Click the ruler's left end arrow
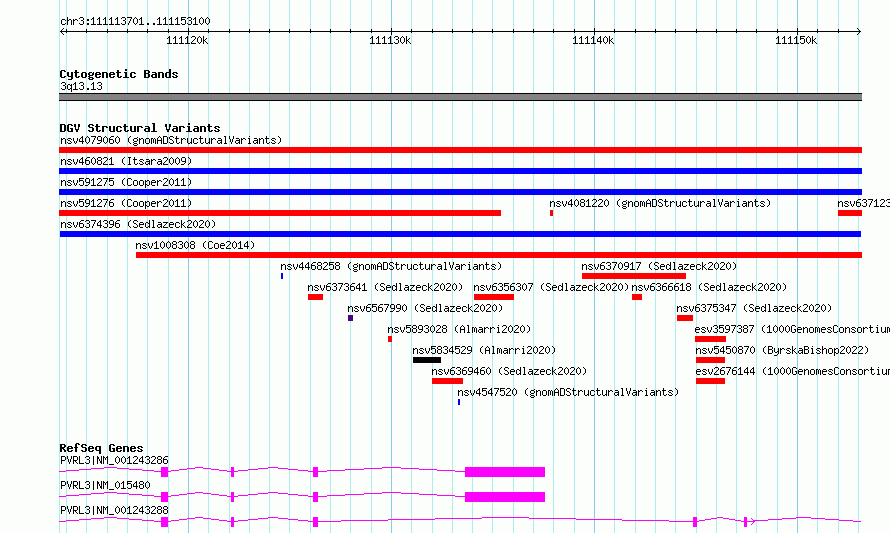 [x=62, y=32]
